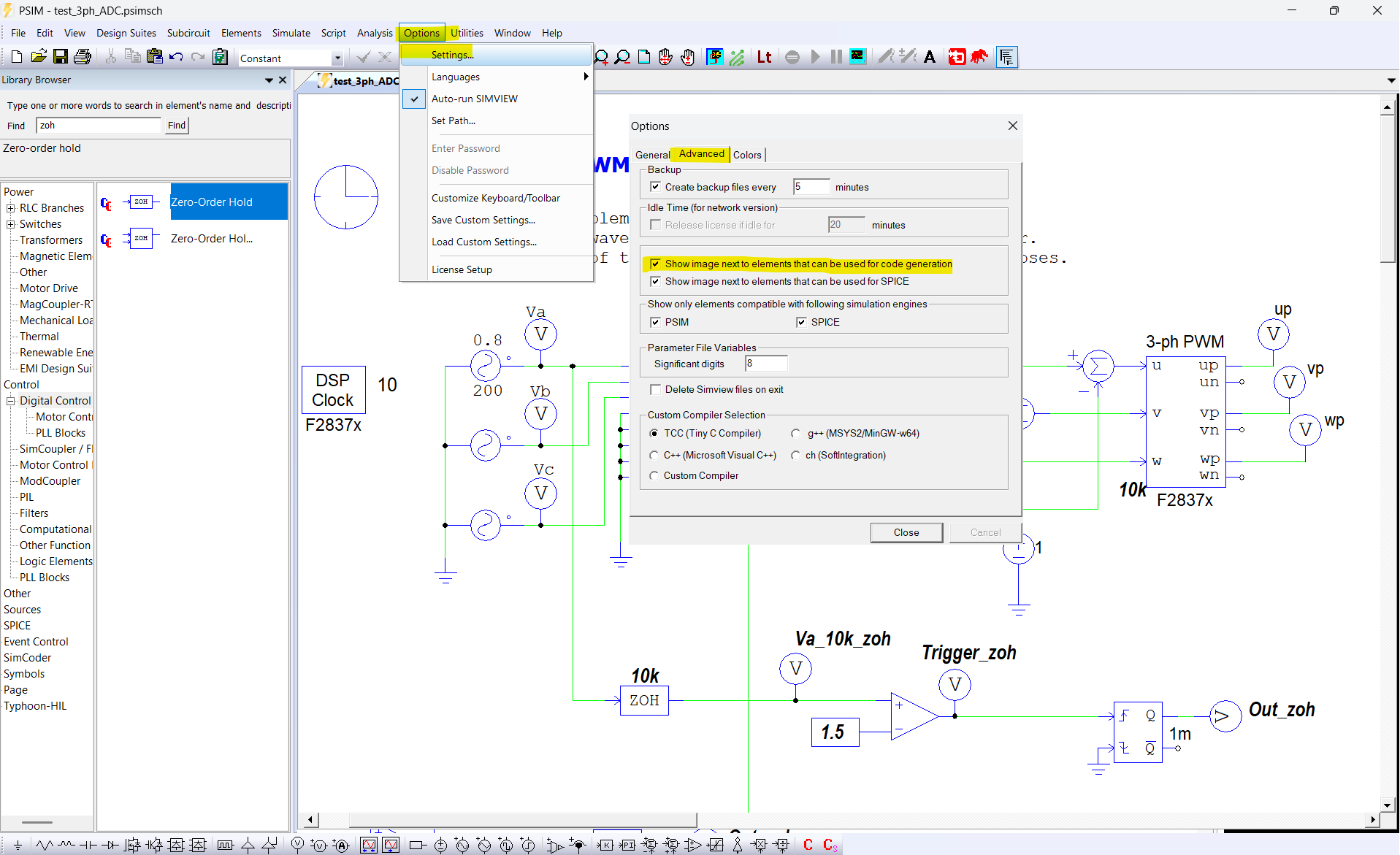Place a current probe ammeter from bottom toolbar
The image size is (1400, 855).
[341, 846]
